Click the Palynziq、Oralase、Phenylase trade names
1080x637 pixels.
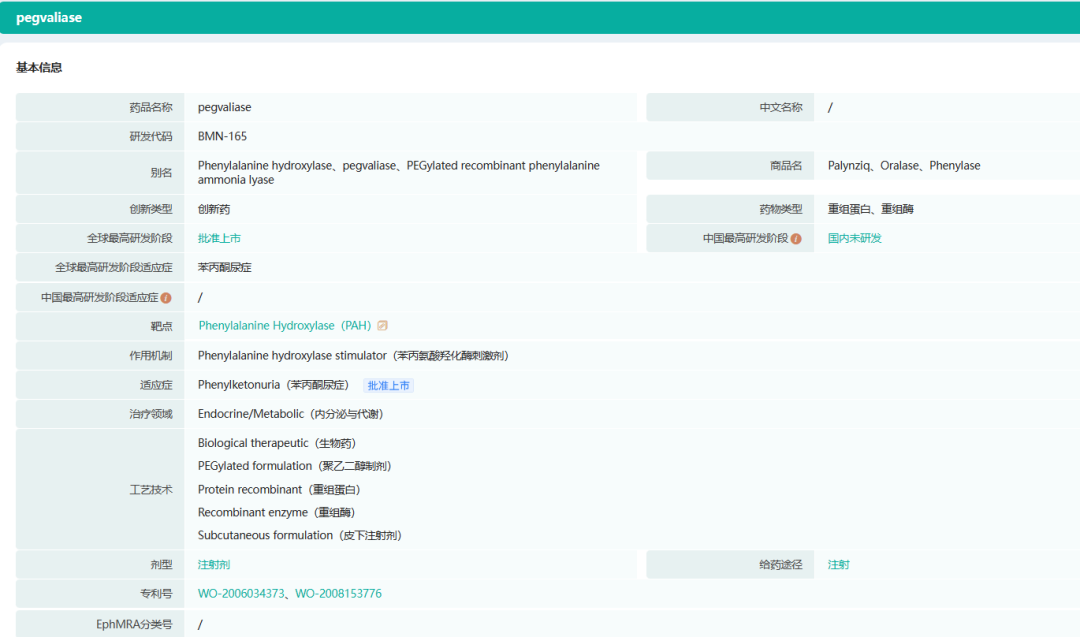[904, 166]
